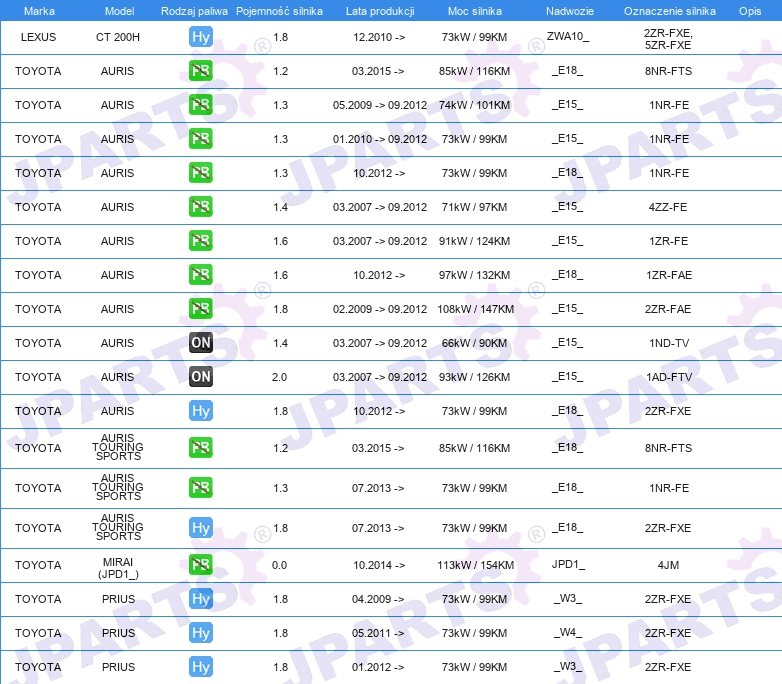Click the 1ND-TV engine code

point(669,343)
